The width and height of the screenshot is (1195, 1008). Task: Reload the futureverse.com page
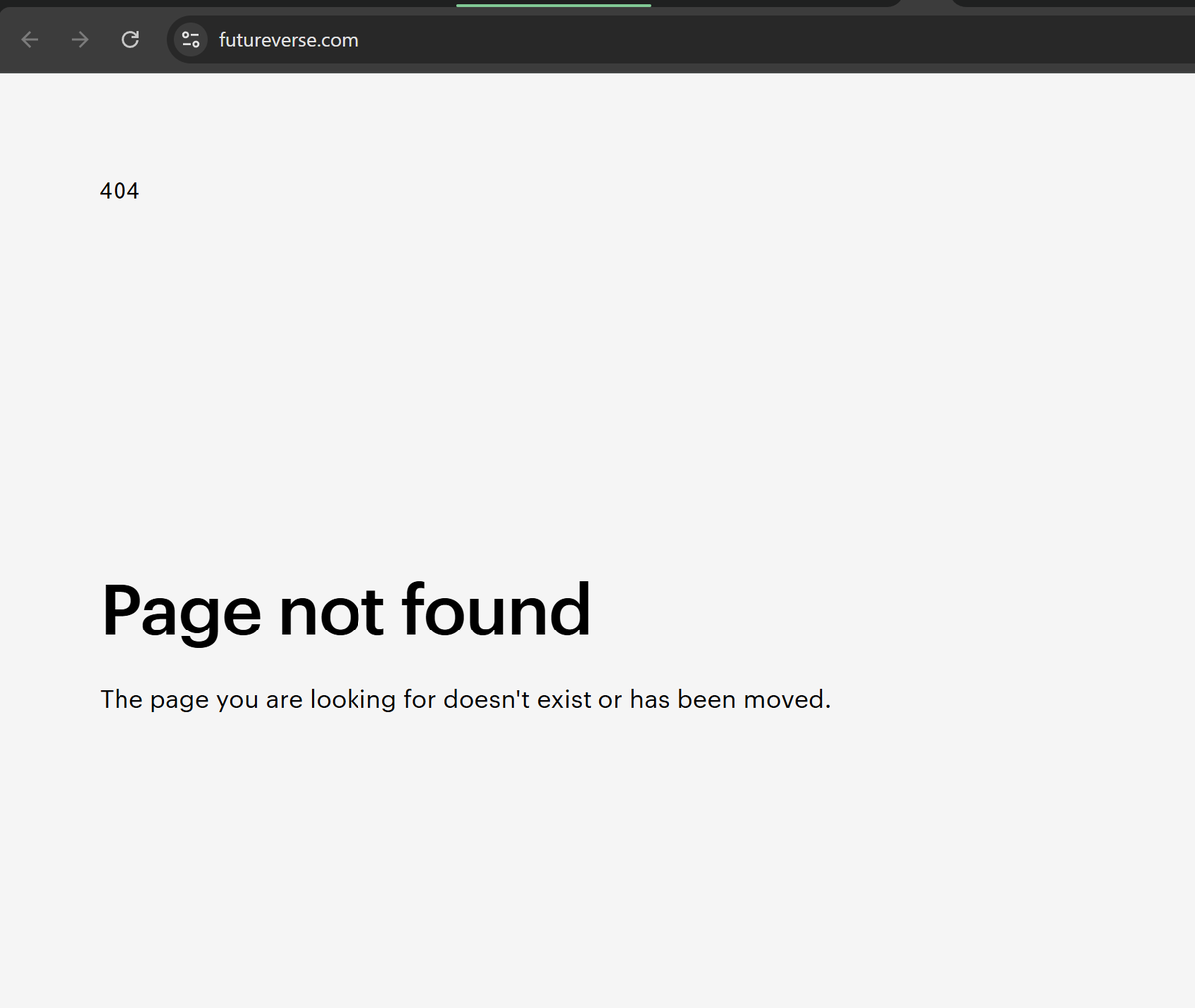[x=130, y=40]
